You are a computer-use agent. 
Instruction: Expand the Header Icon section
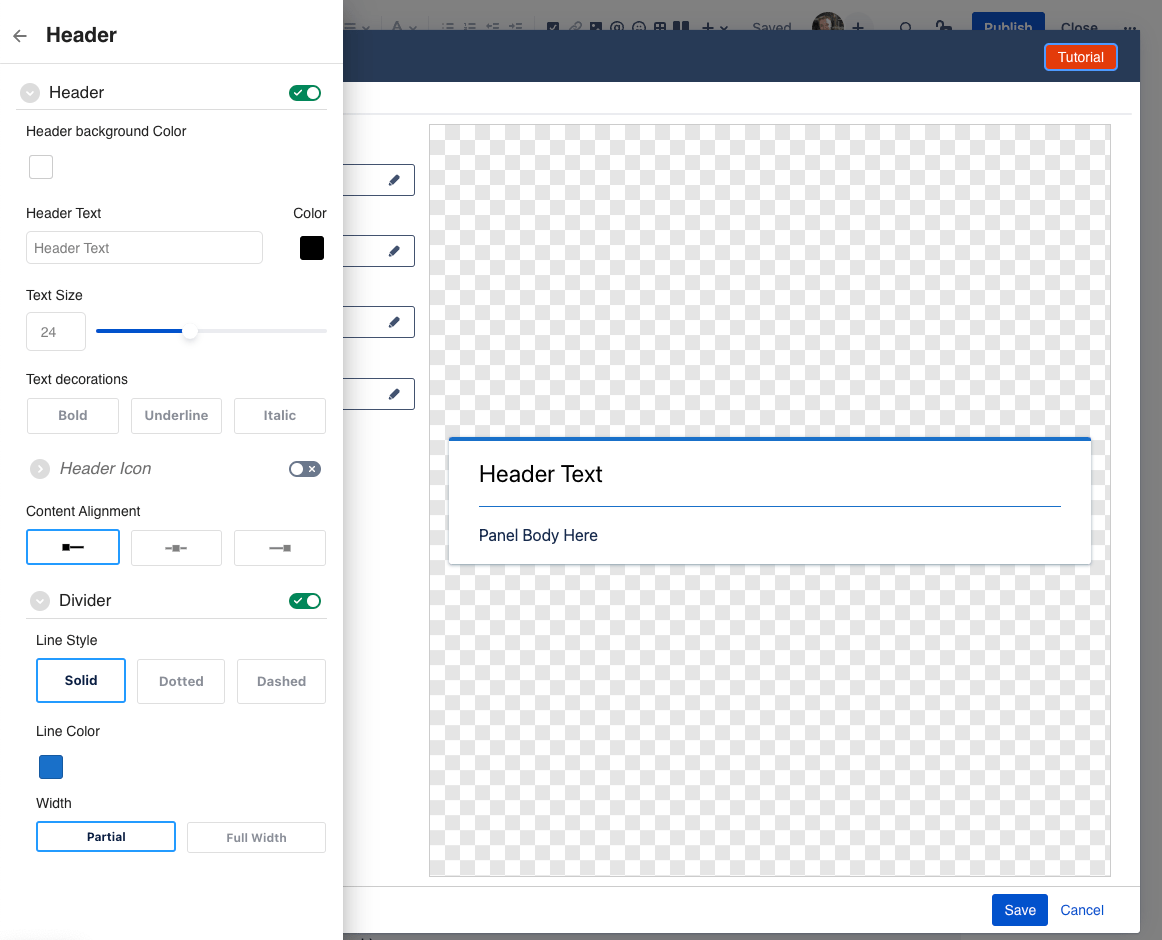click(39, 468)
